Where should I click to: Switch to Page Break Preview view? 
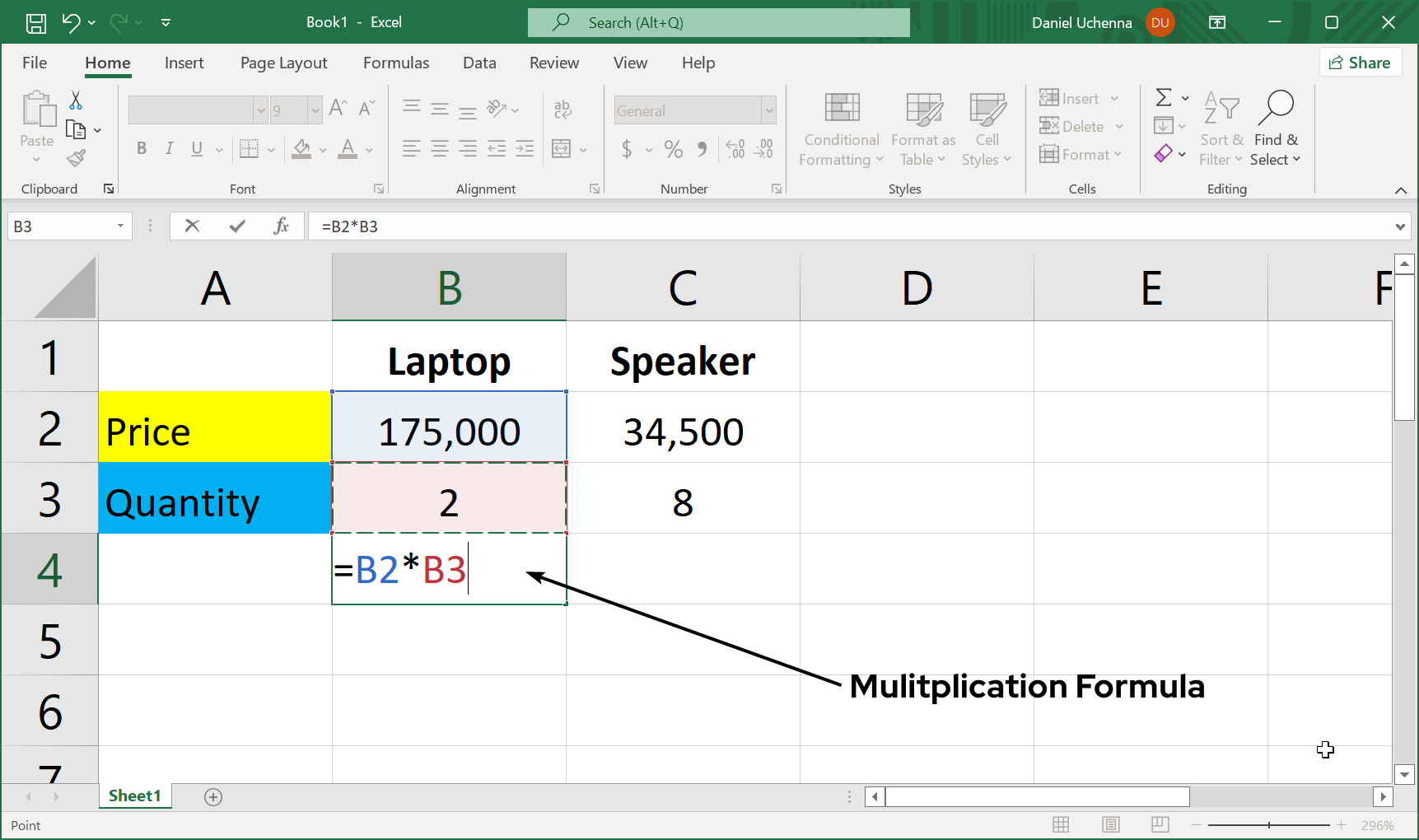click(x=1160, y=824)
